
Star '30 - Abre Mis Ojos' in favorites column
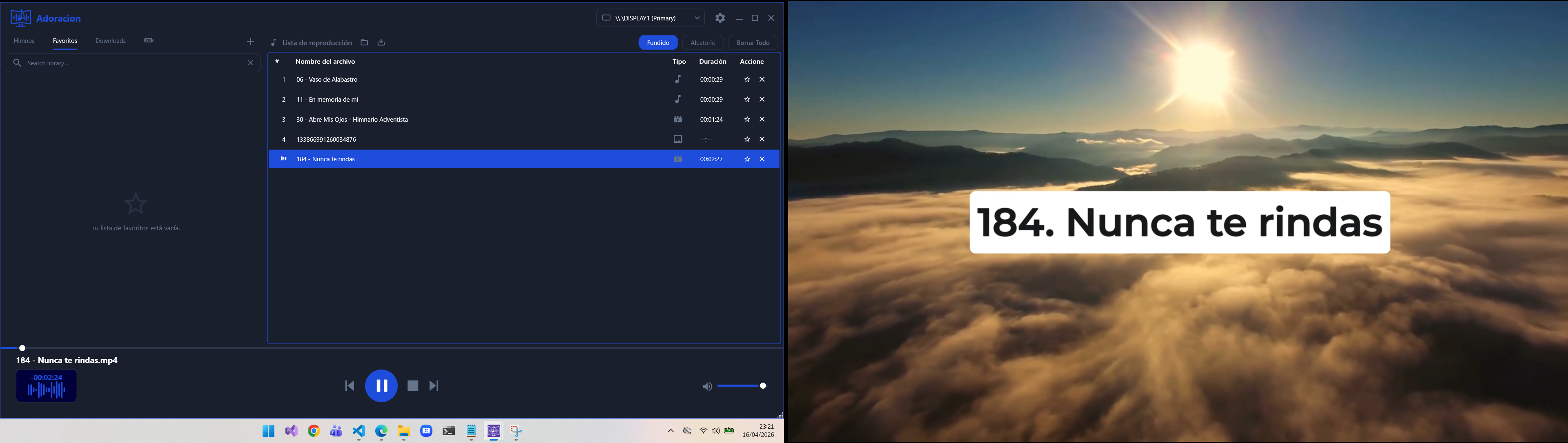(746, 119)
